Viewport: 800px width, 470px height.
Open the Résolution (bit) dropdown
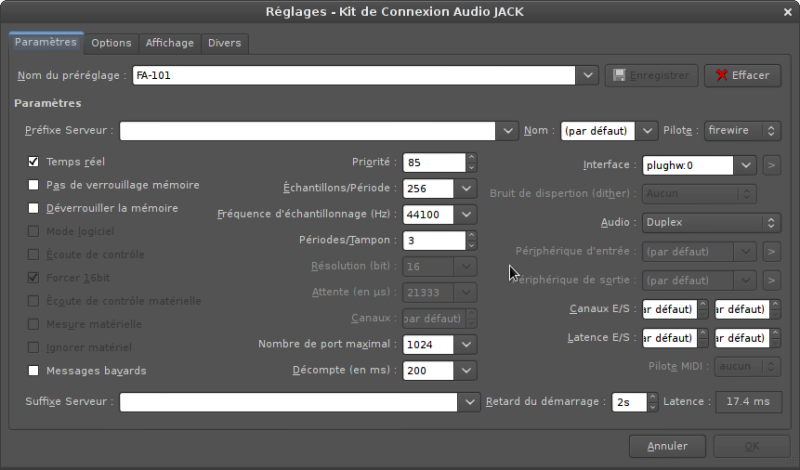[x=466, y=266]
